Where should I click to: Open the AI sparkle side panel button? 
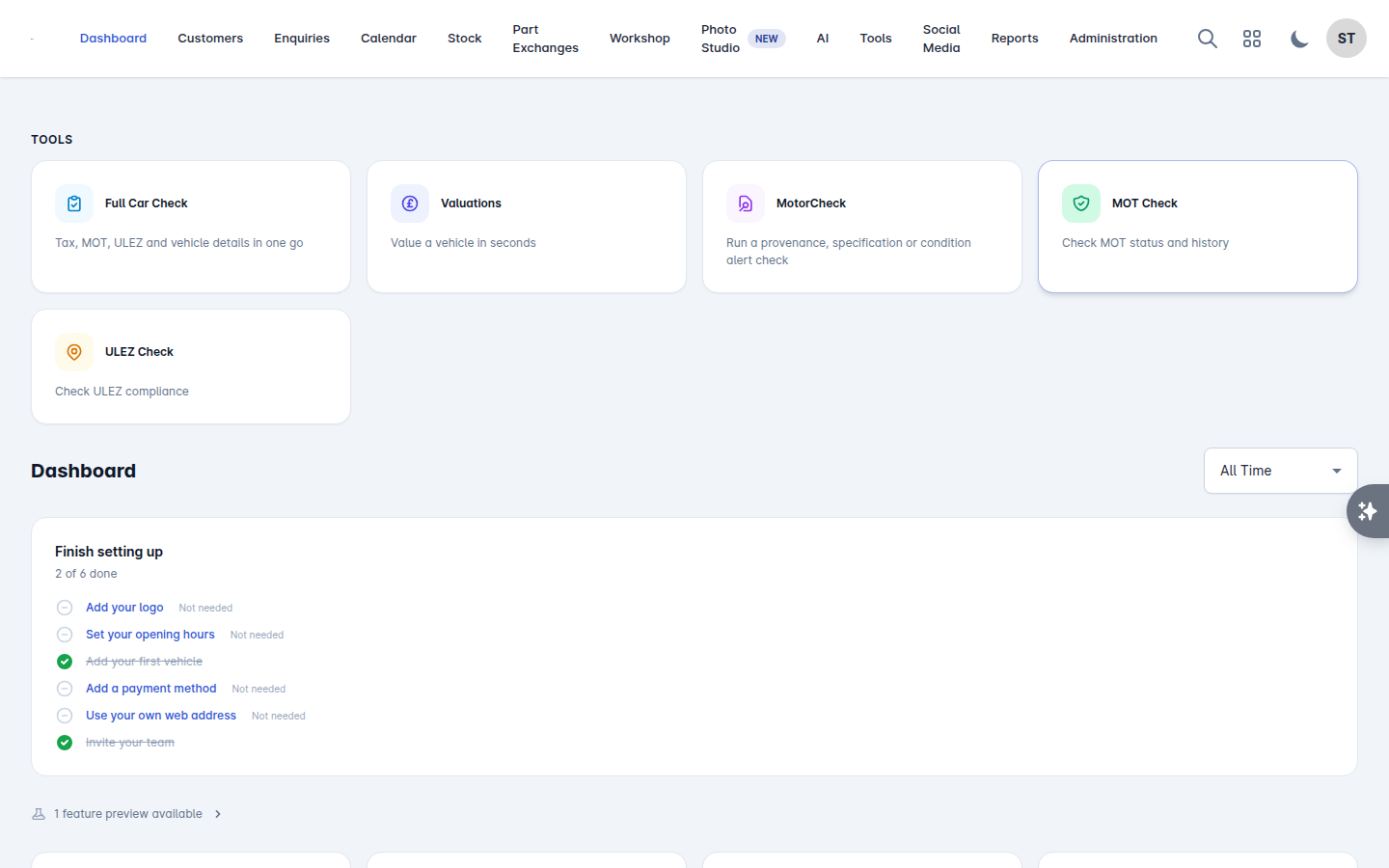click(1368, 511)
